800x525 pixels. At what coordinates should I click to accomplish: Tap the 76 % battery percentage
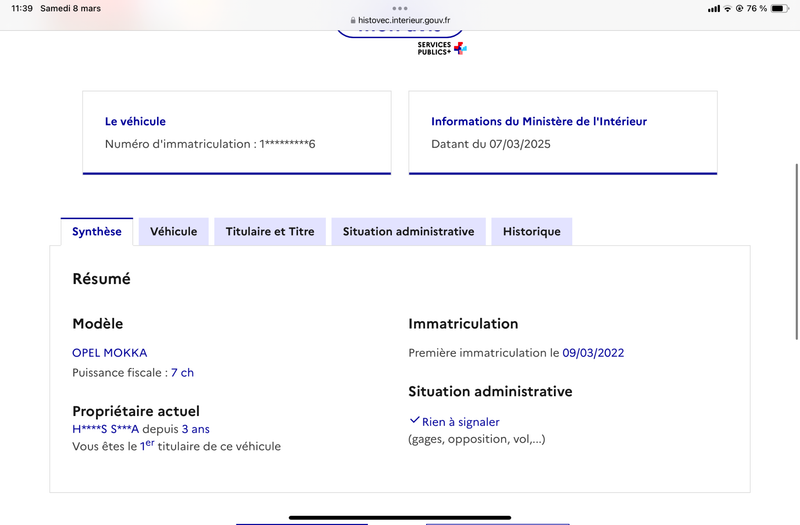[x=757, y=8]
